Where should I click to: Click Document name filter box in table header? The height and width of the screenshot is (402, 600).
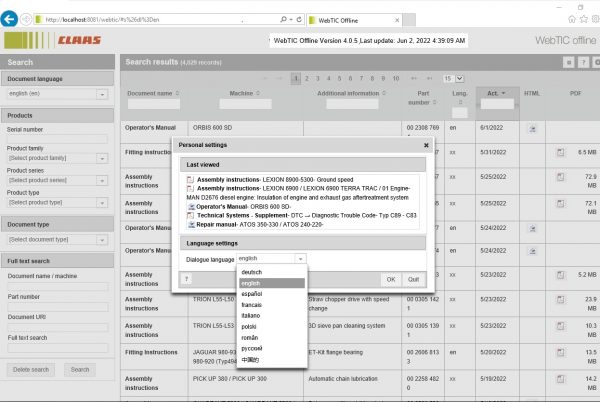(153, 104)
